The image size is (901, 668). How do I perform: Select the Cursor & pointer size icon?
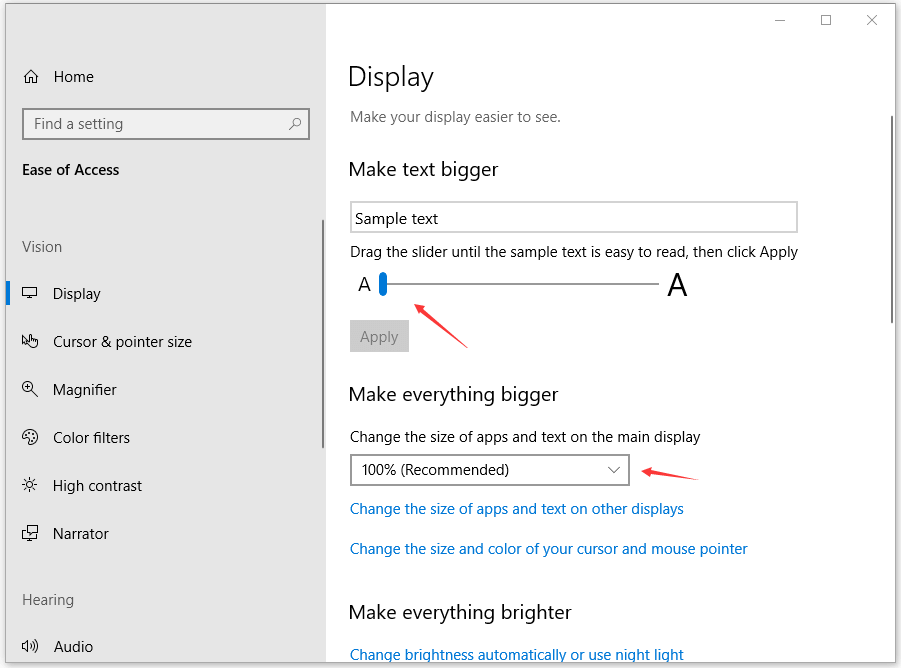(31, 342)
